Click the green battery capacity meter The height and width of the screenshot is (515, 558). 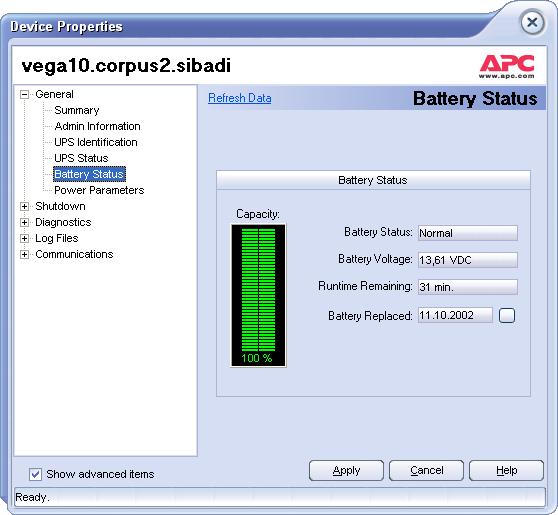coord(258,295)
